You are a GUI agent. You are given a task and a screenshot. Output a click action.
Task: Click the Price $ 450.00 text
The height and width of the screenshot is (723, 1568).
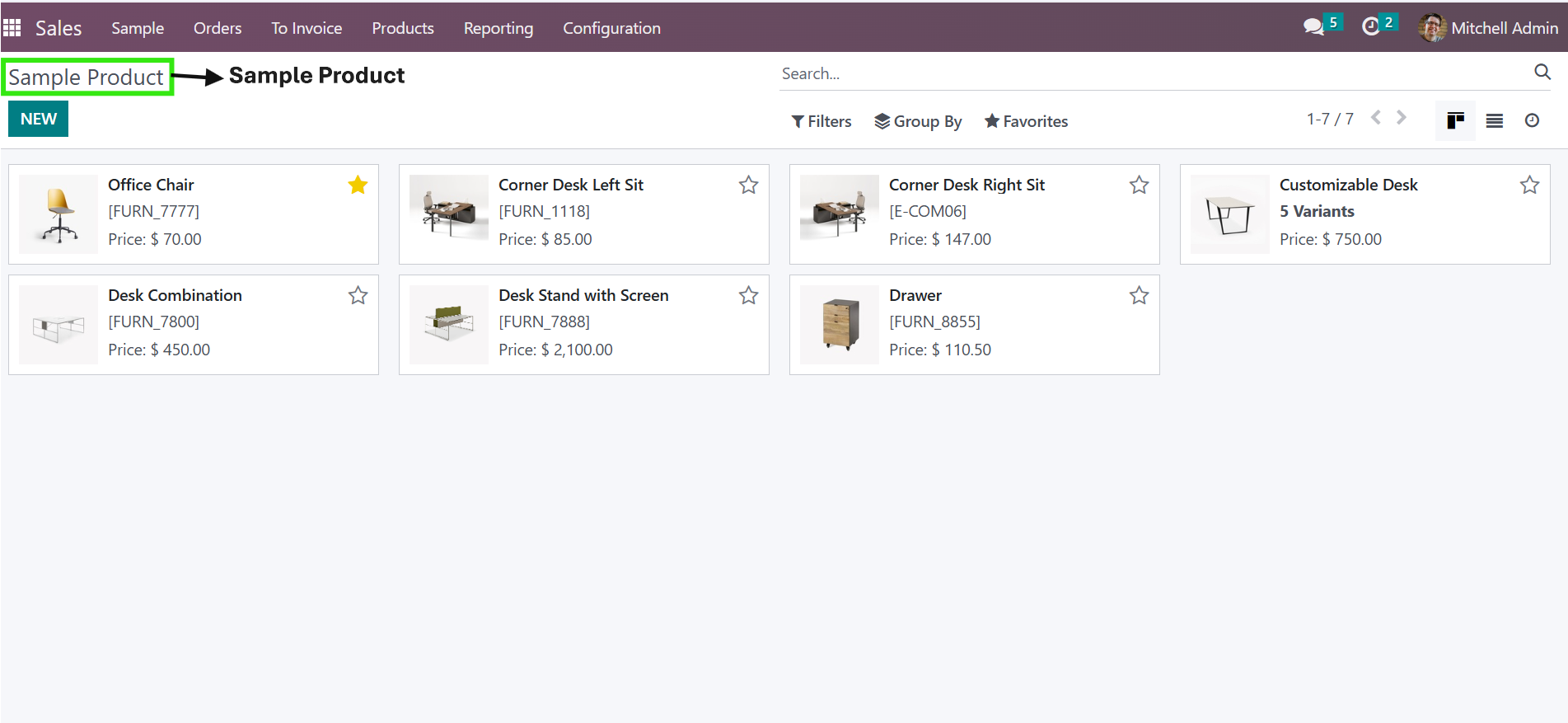[x=159, y=350]
